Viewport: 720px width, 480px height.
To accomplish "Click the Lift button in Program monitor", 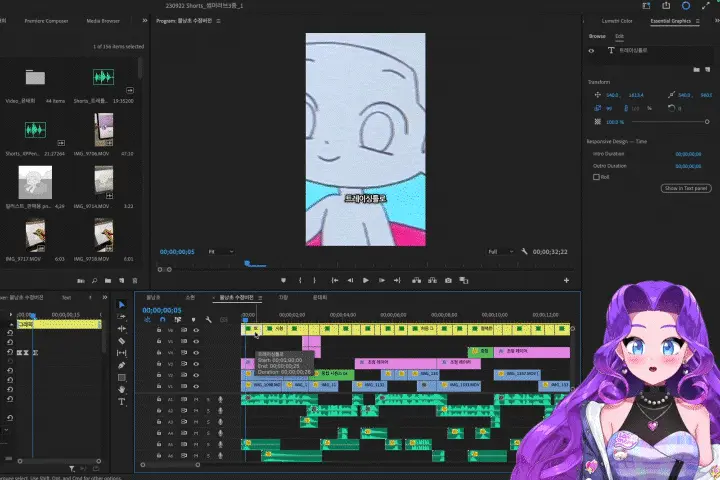I will [x=416, y=280].
